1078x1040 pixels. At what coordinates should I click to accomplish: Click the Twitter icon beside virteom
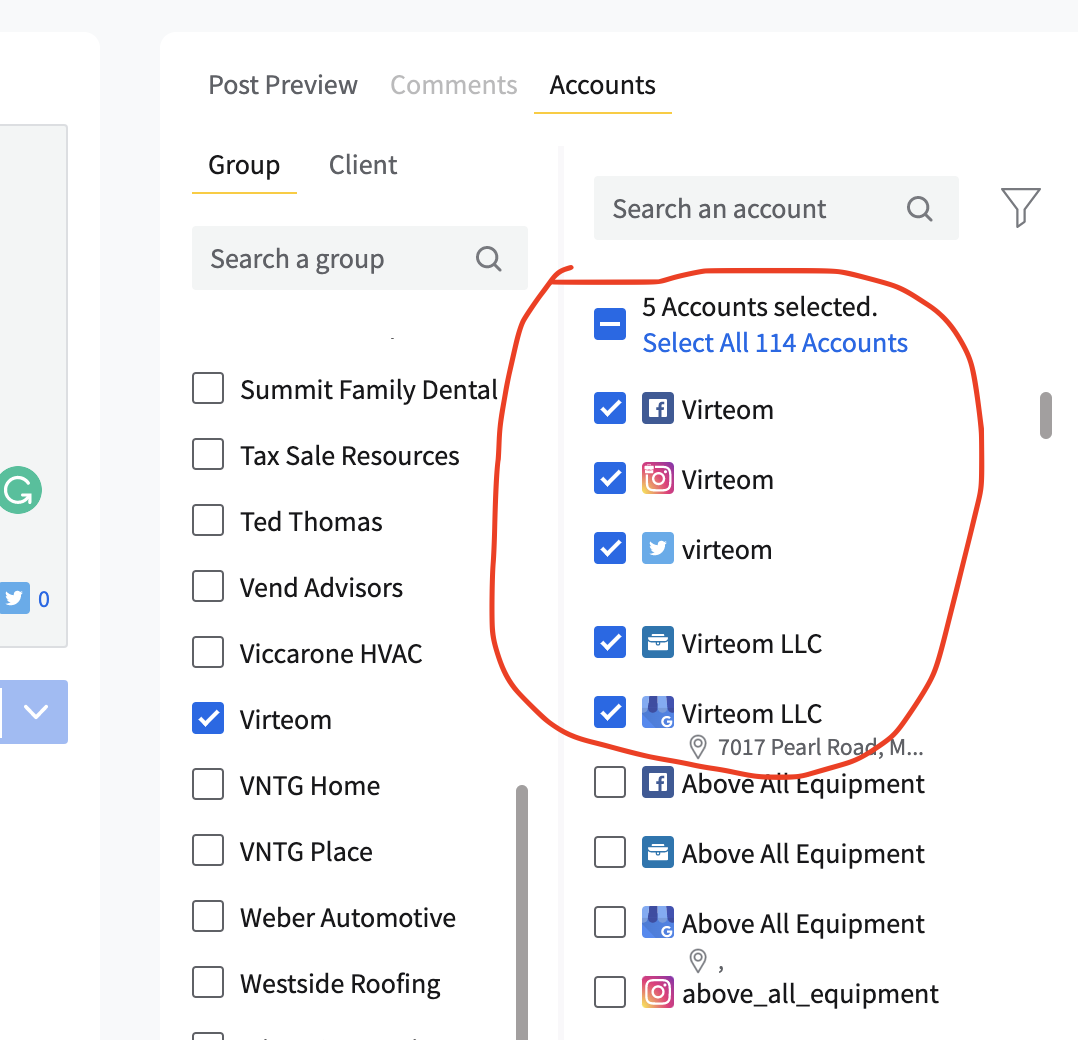click(657, 549)
